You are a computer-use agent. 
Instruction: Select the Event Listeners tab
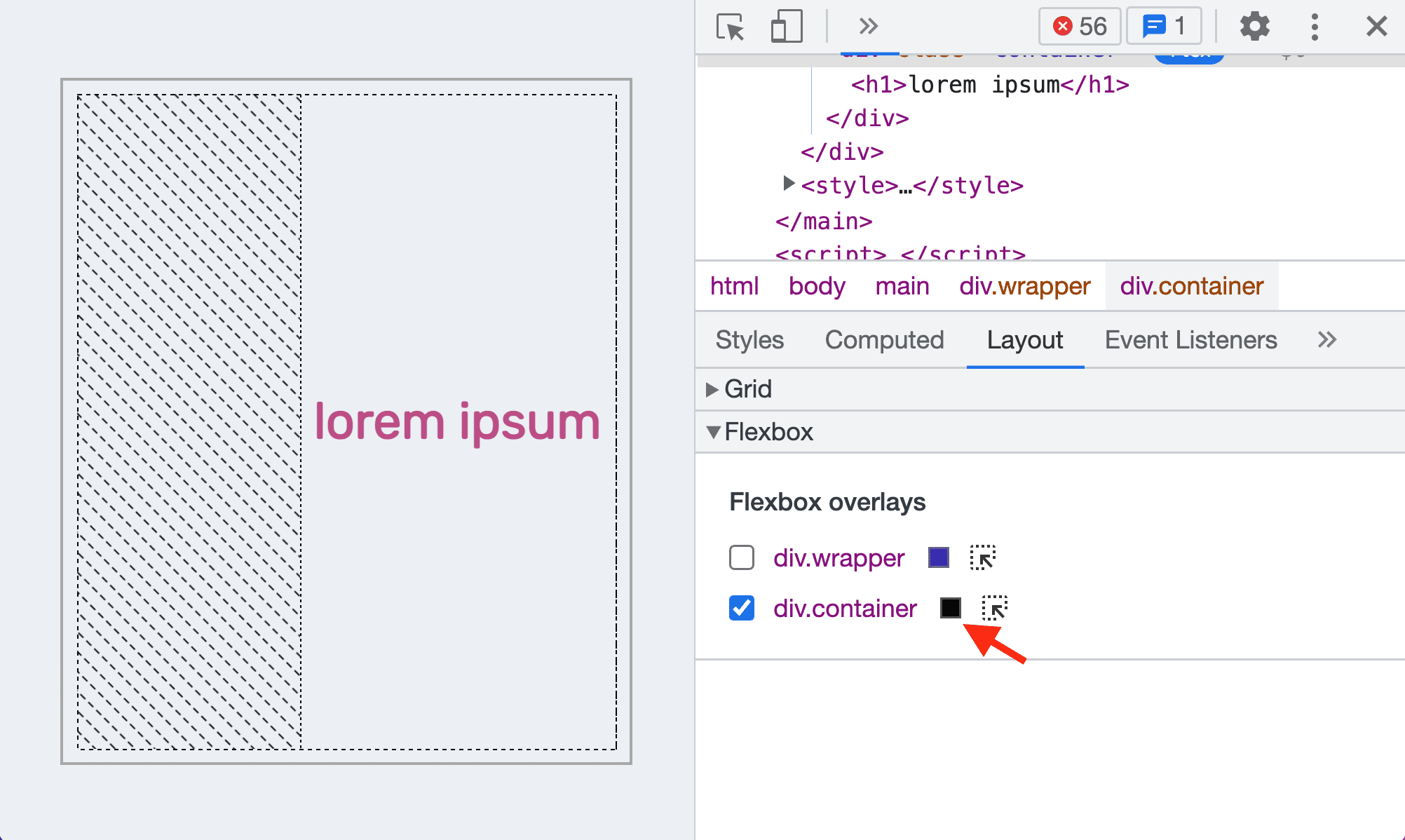[x=1192, y=339]
